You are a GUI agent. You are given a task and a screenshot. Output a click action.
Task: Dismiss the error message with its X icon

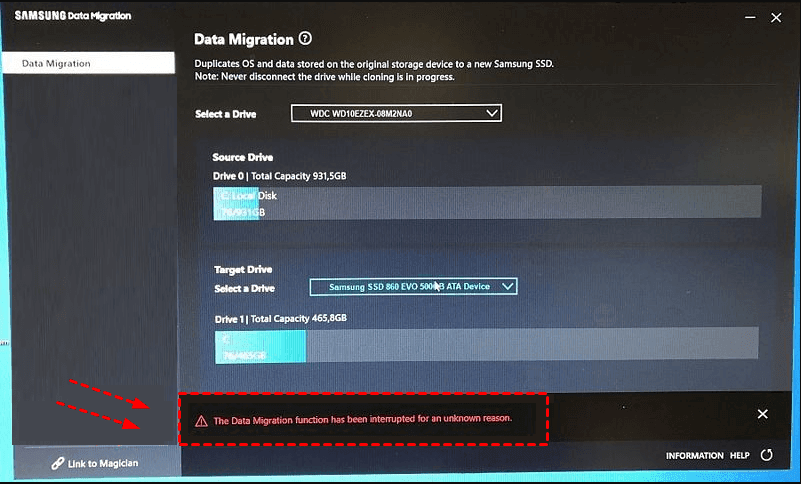point(762,414)
